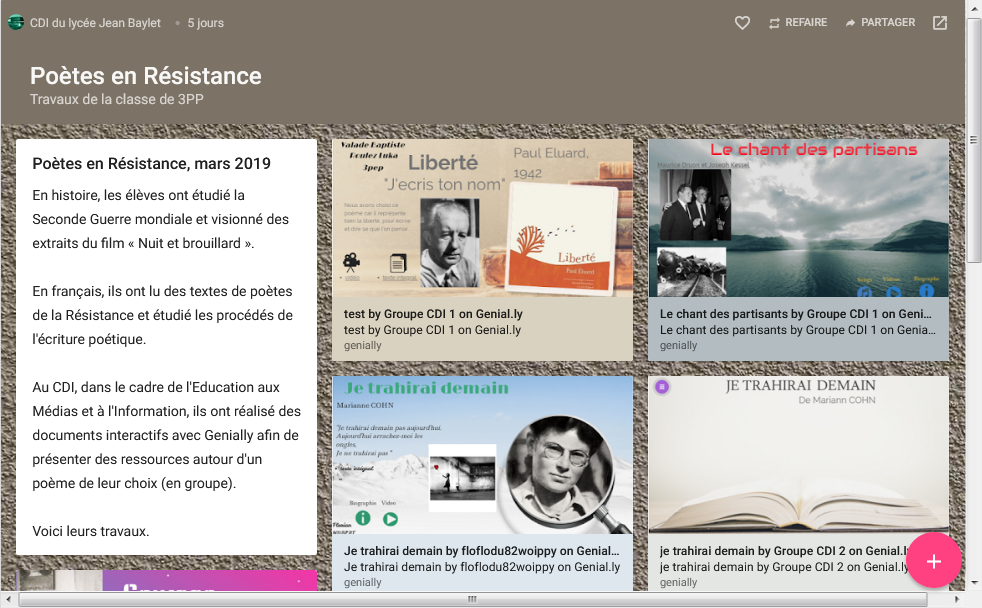
Task: Open Le chant des partisans thumbnail
Action: click(x=798, y=218)
